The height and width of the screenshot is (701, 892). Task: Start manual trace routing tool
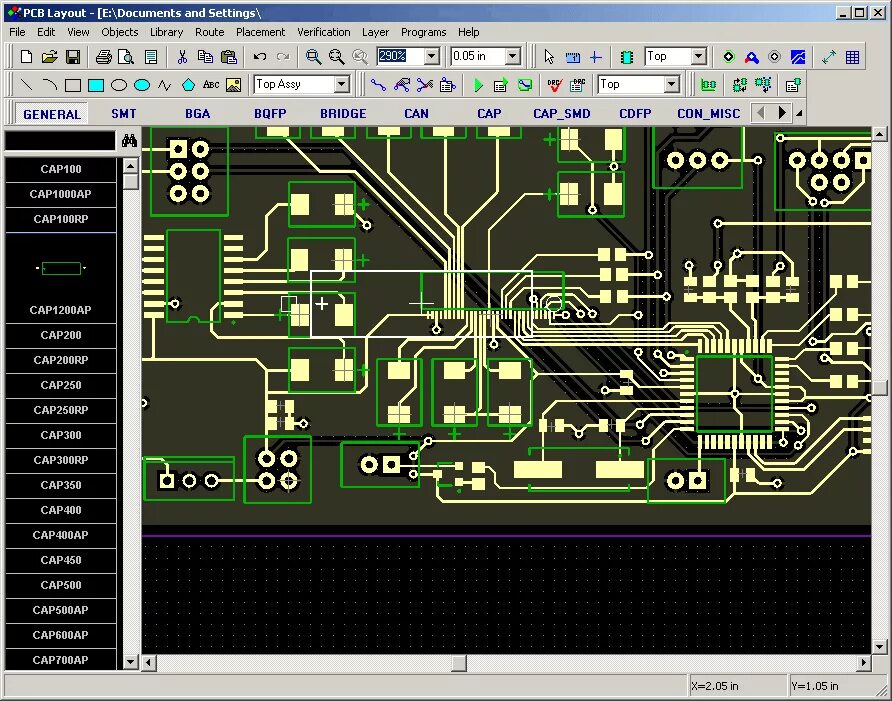point(378,85)
